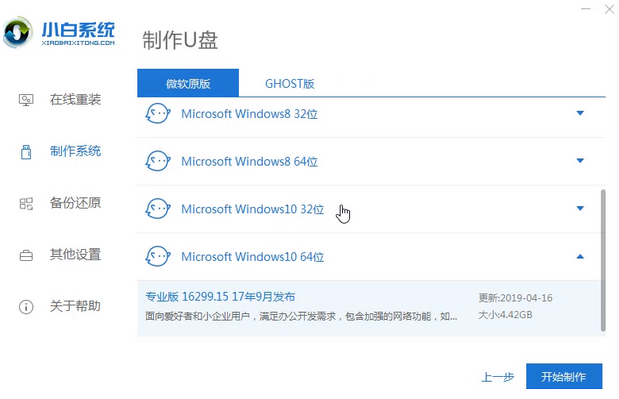Expand the Microsoft Windows8 32位 arrow

(x=580, y=113)
